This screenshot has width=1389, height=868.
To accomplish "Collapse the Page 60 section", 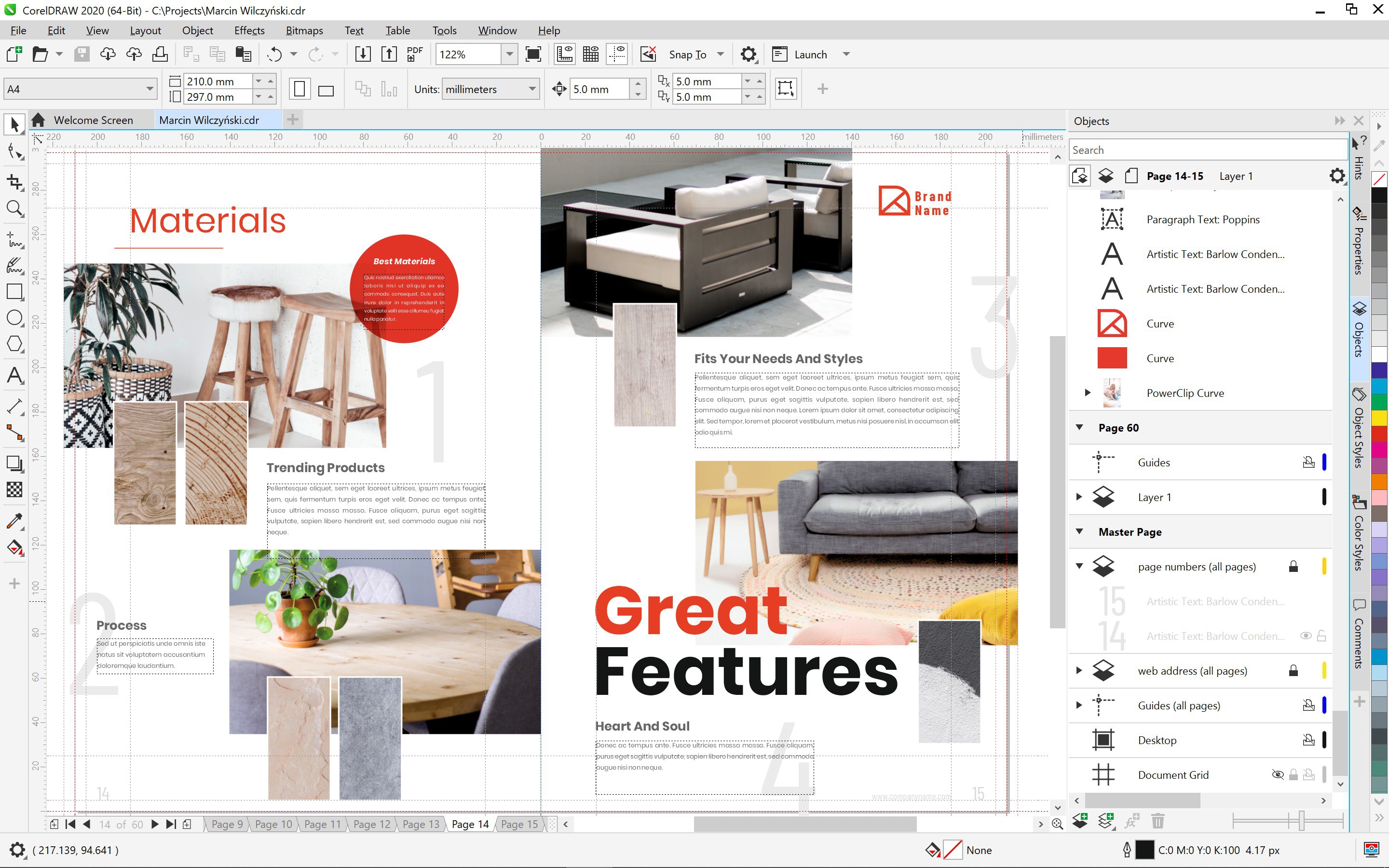I will point(1080,428).
